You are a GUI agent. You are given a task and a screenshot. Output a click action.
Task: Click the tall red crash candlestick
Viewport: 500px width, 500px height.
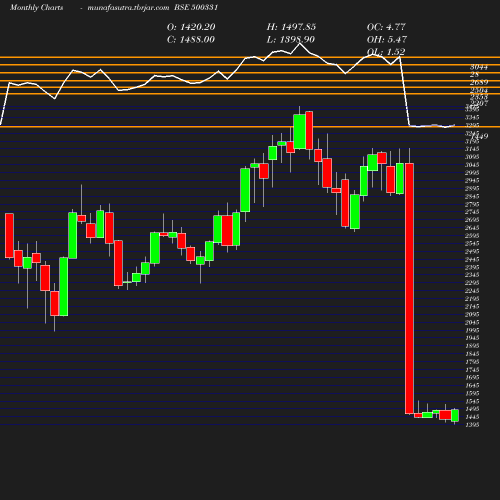409,288
